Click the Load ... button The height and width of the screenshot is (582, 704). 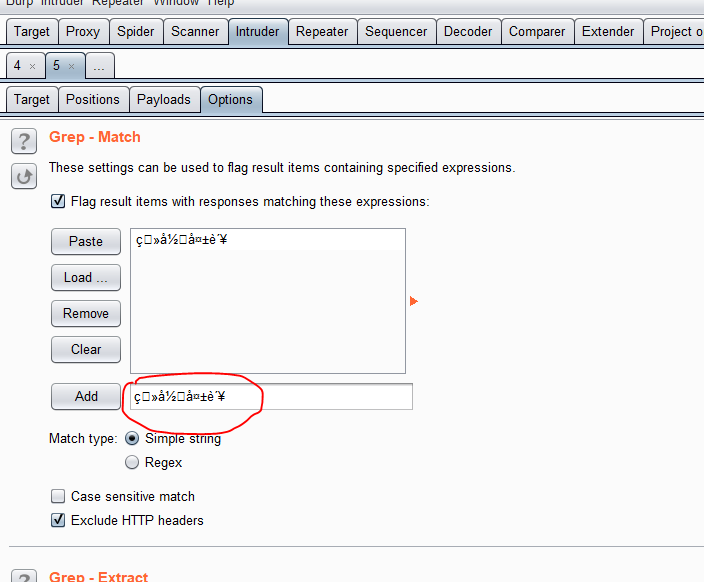pyautogui.click(x=86, y=277)
